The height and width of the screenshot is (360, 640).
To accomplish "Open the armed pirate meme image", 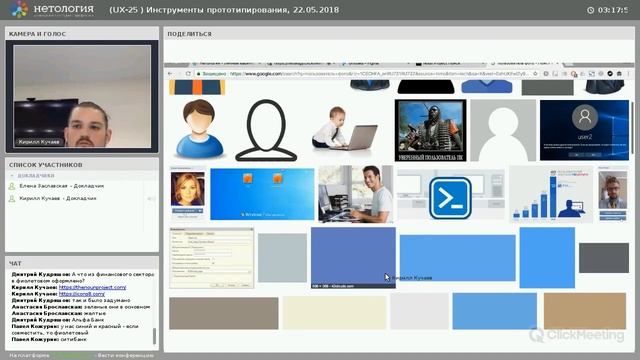I will [431, 130].
